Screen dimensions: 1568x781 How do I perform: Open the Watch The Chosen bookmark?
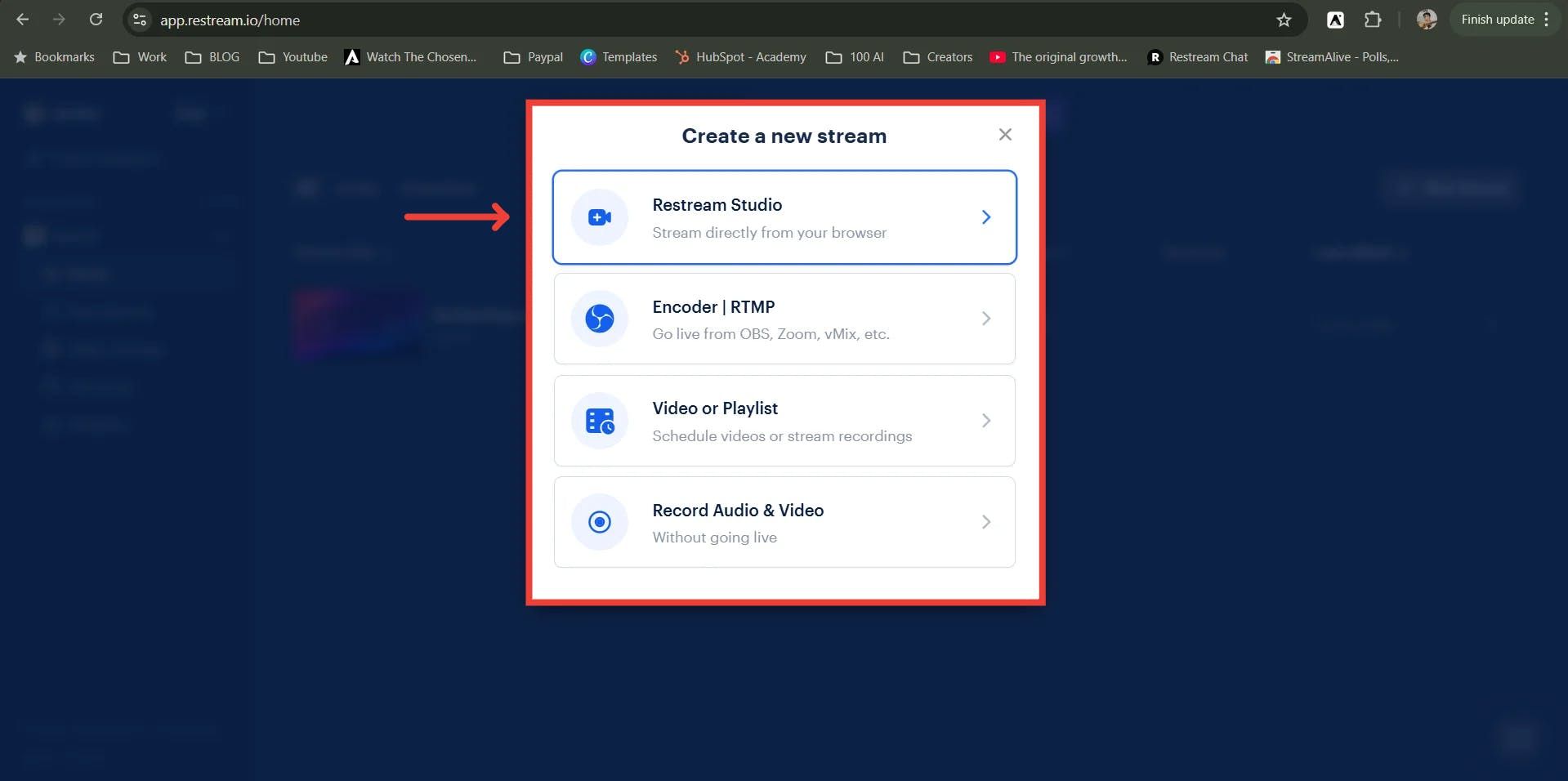pyautogui.click(x=410, y=57)
